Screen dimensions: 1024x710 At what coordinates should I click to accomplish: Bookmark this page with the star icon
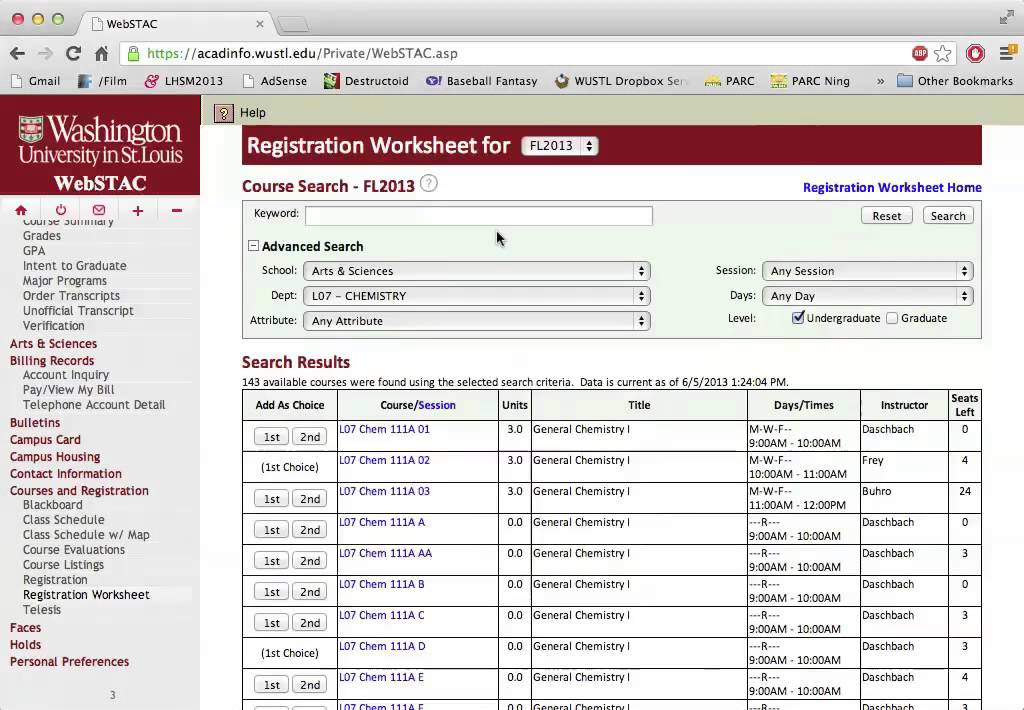(941, 54)
